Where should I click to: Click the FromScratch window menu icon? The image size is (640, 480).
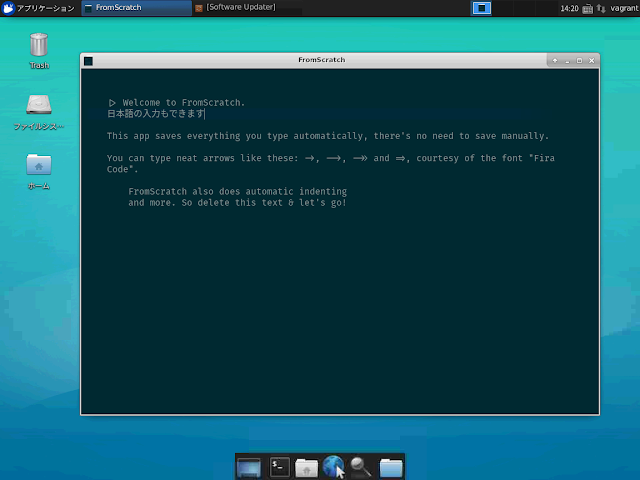89,61
